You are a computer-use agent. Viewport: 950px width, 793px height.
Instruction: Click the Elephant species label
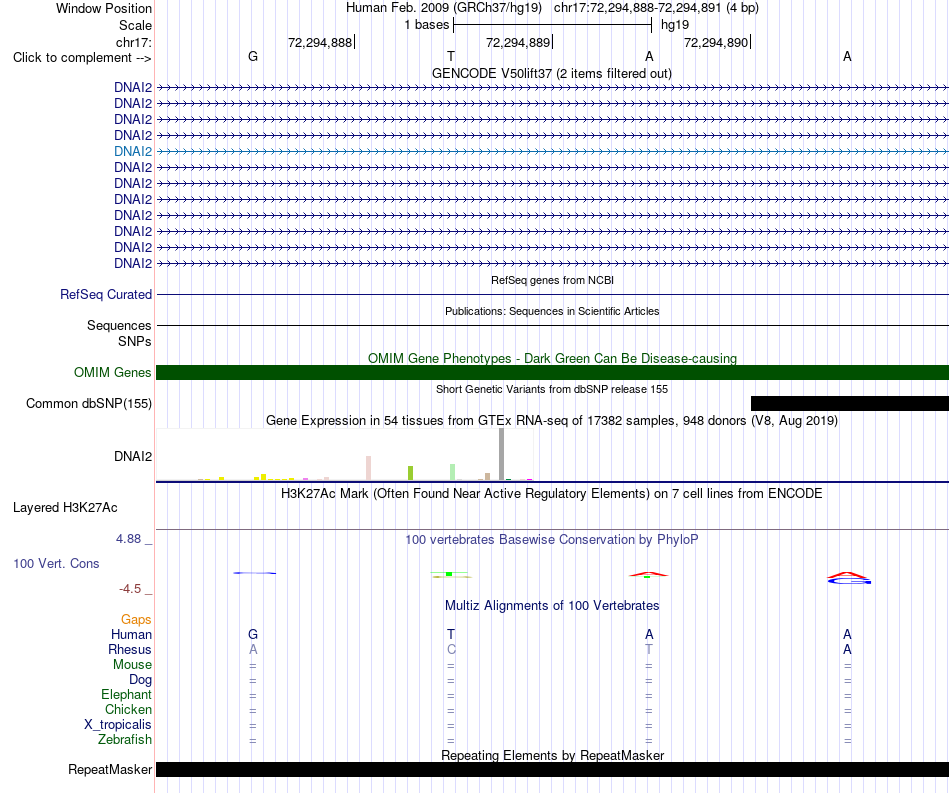pyautogui.click(x=127, y=694)
